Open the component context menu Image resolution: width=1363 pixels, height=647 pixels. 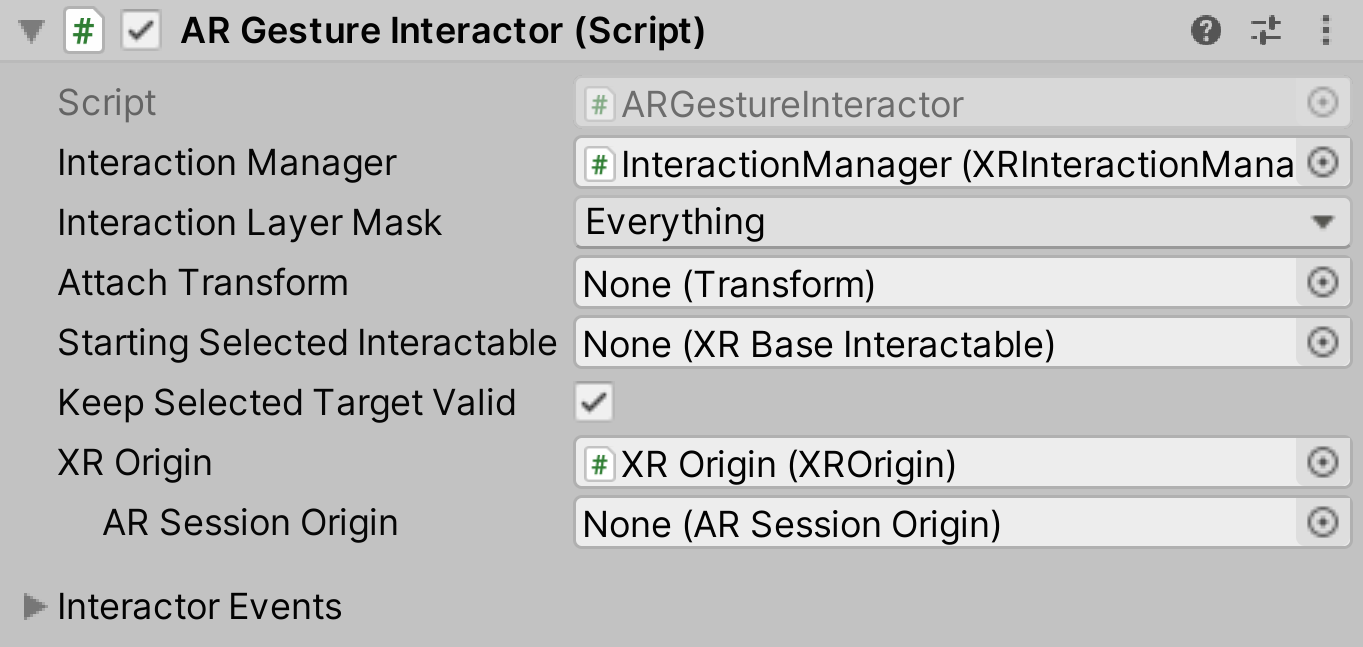click(1326, 30)
